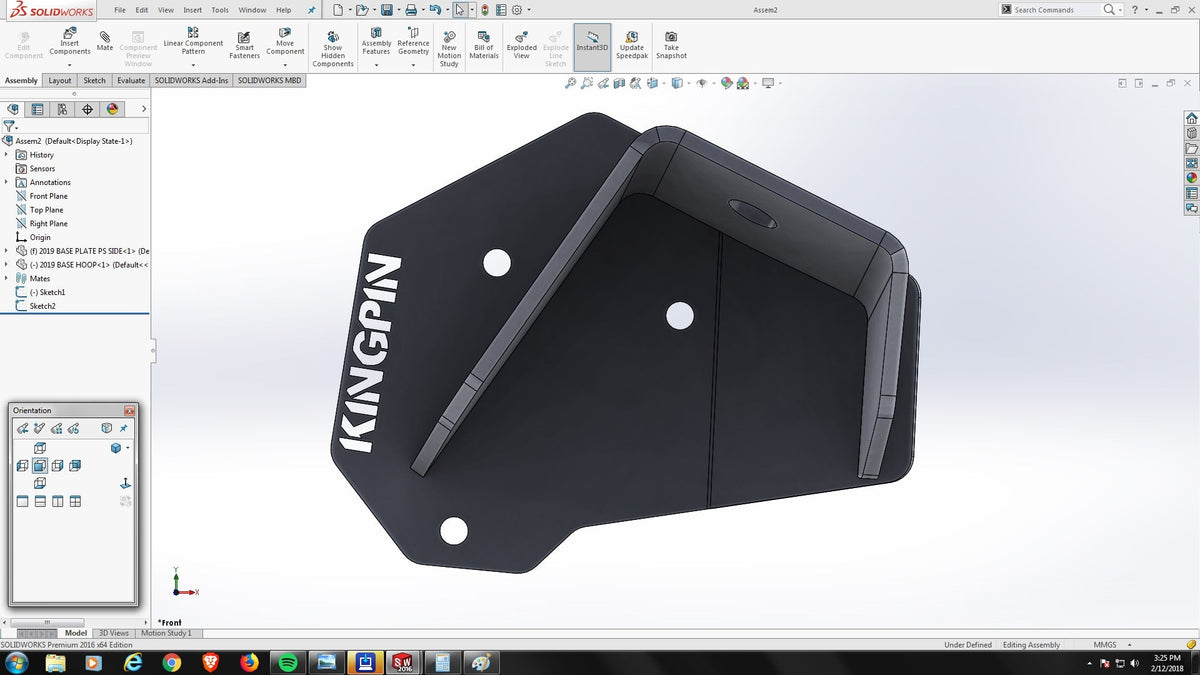Open SOLIDWORKS Resources home icon in task pane

tap(1191, 118)
